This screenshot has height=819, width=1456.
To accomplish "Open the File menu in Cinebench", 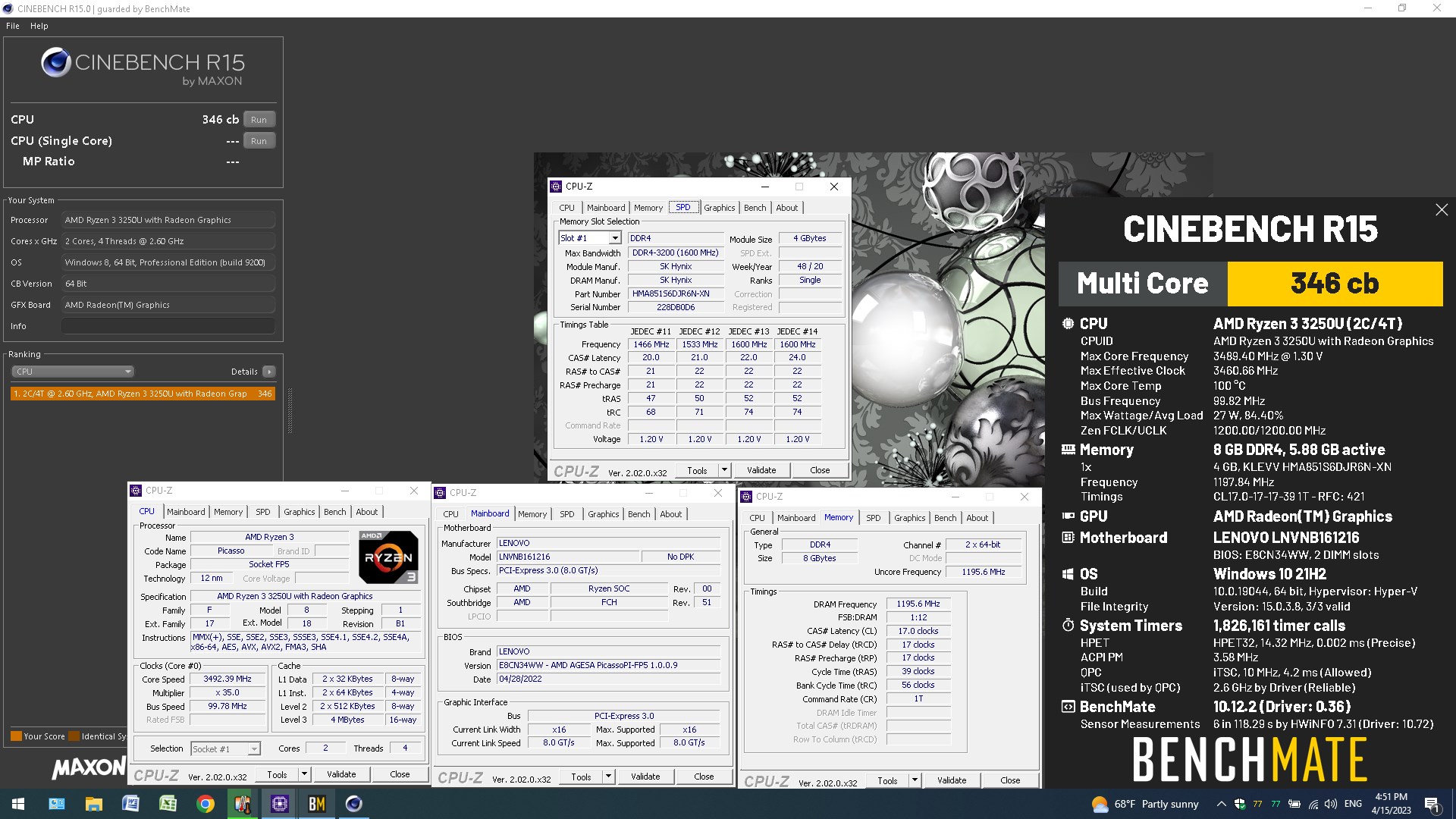I will pos(13,26).
